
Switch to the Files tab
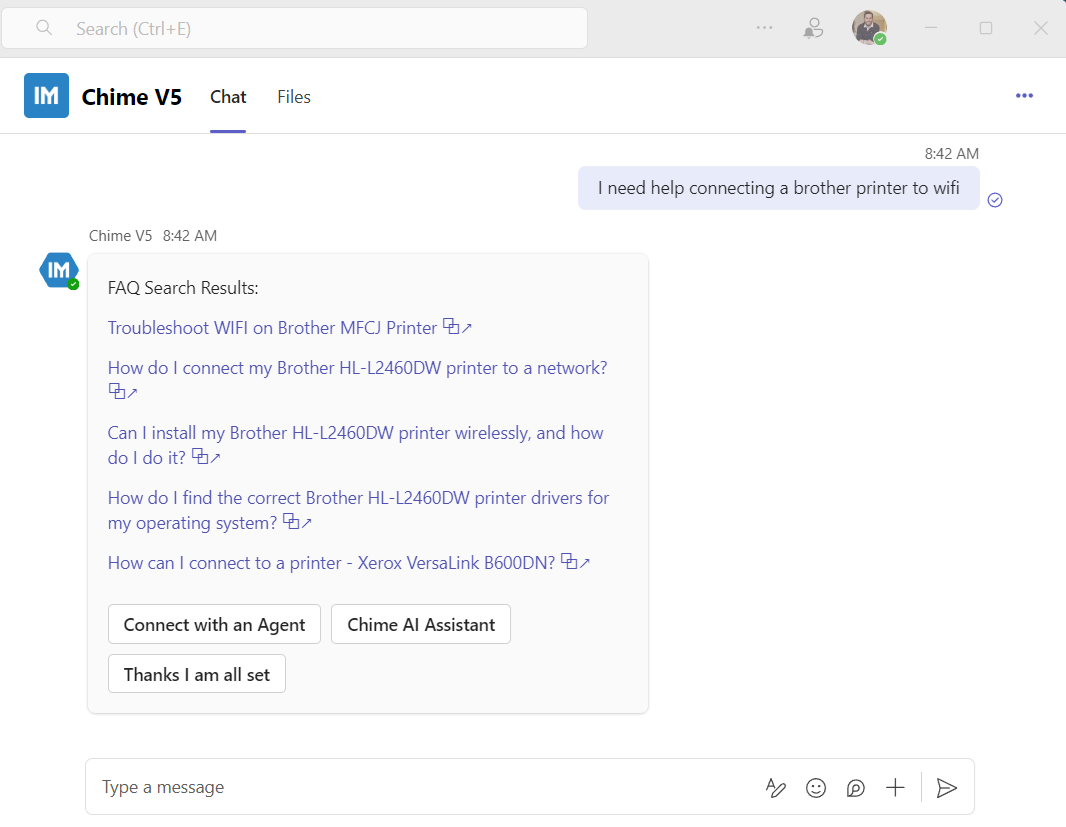coord(294,97)
